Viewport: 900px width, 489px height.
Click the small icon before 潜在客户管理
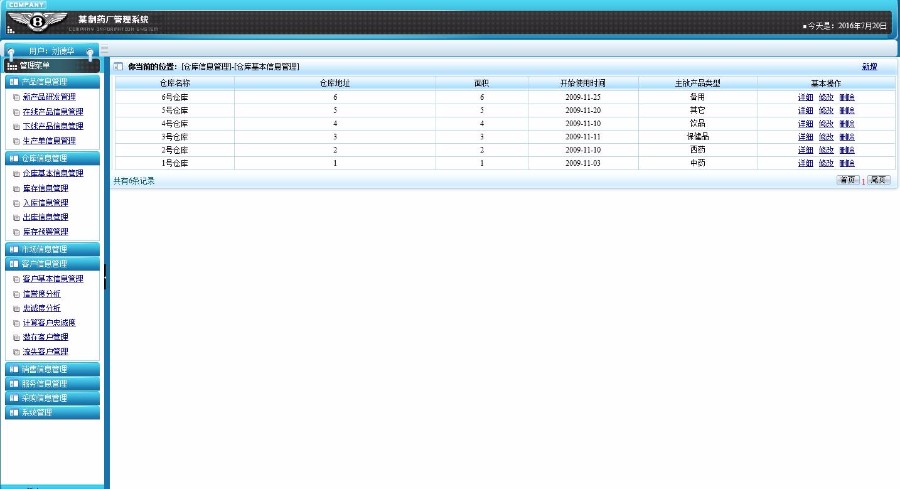click(16, 337)
